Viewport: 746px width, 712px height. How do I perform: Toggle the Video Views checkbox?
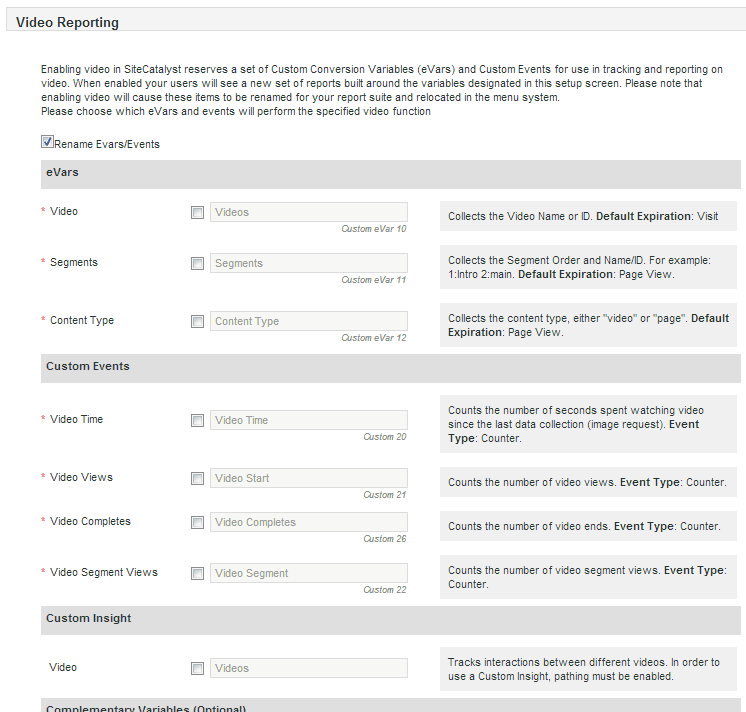pos(197,478)
